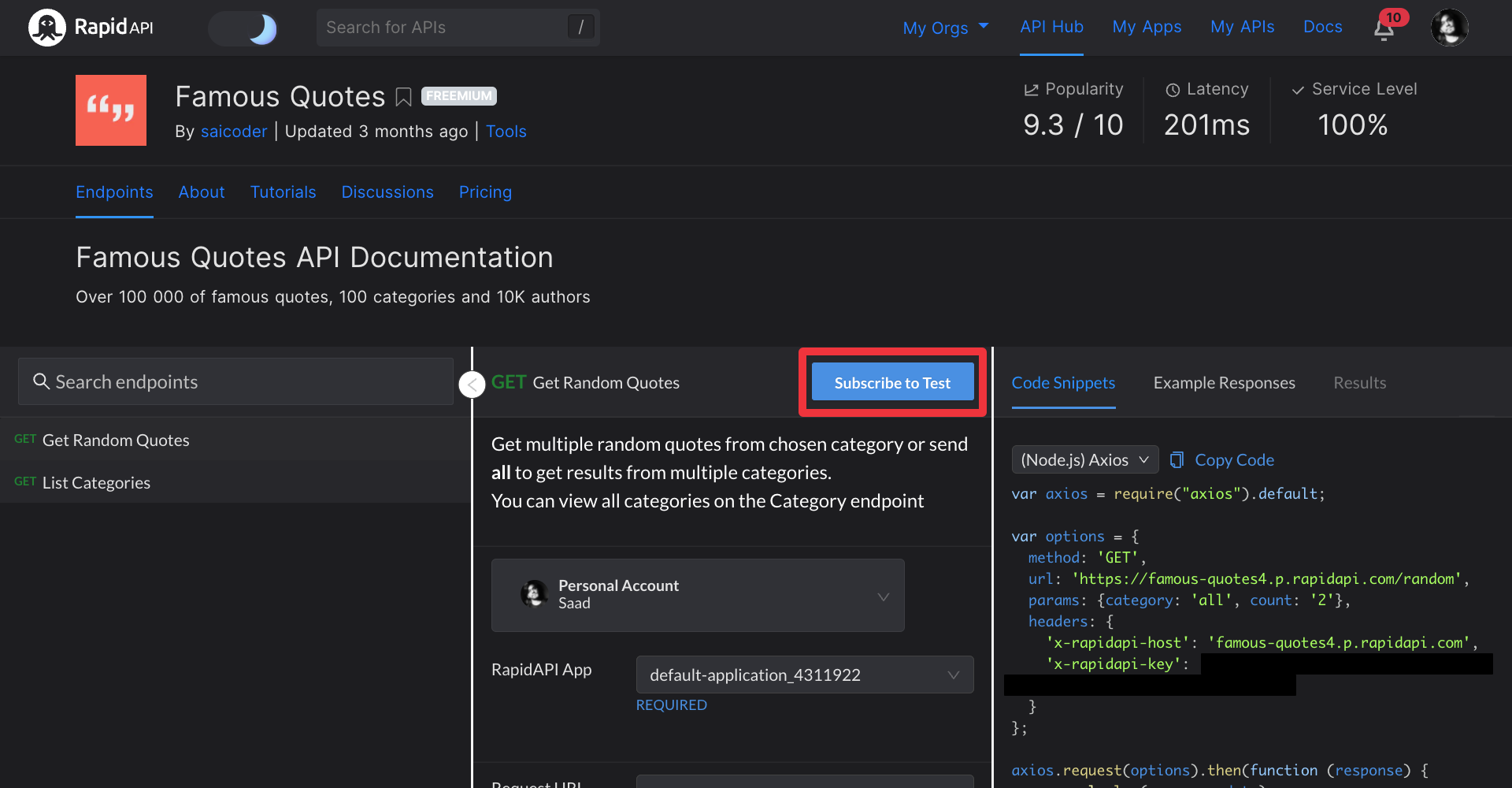Click the search magnifier icon in endpoints

click(41, 381)
